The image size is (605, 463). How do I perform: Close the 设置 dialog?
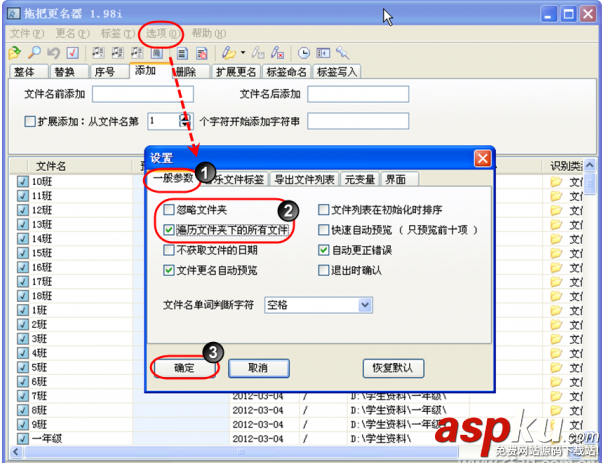click(x=483, y=158)
